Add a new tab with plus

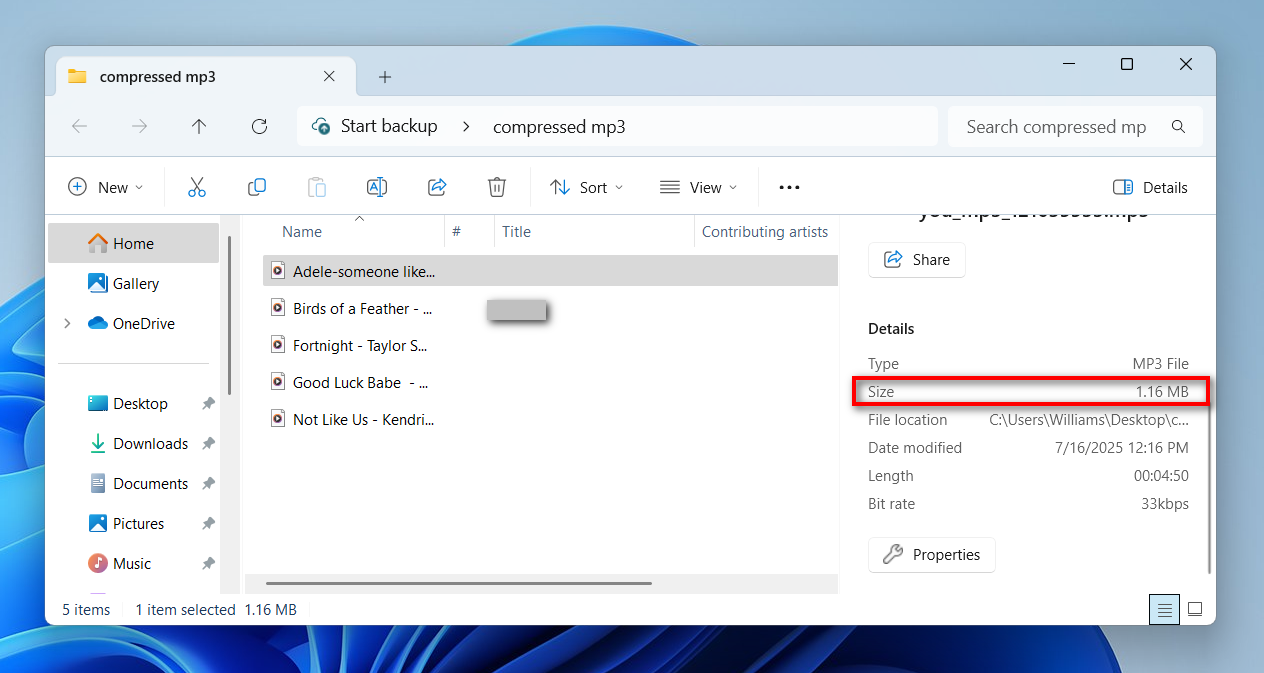385,77
